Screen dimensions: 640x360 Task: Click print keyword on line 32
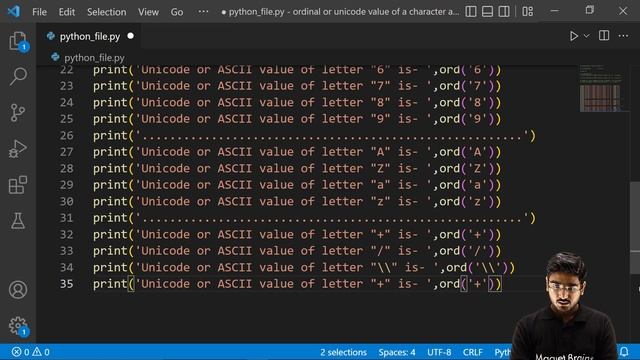click(110, 234)
